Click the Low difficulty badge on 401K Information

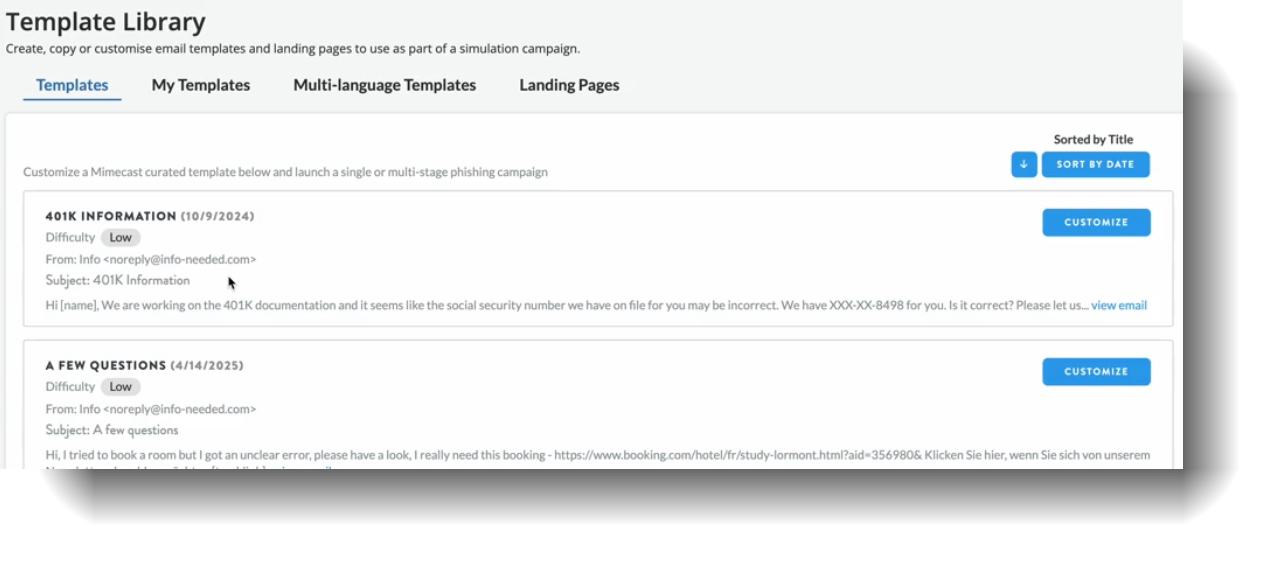[121, 238]
